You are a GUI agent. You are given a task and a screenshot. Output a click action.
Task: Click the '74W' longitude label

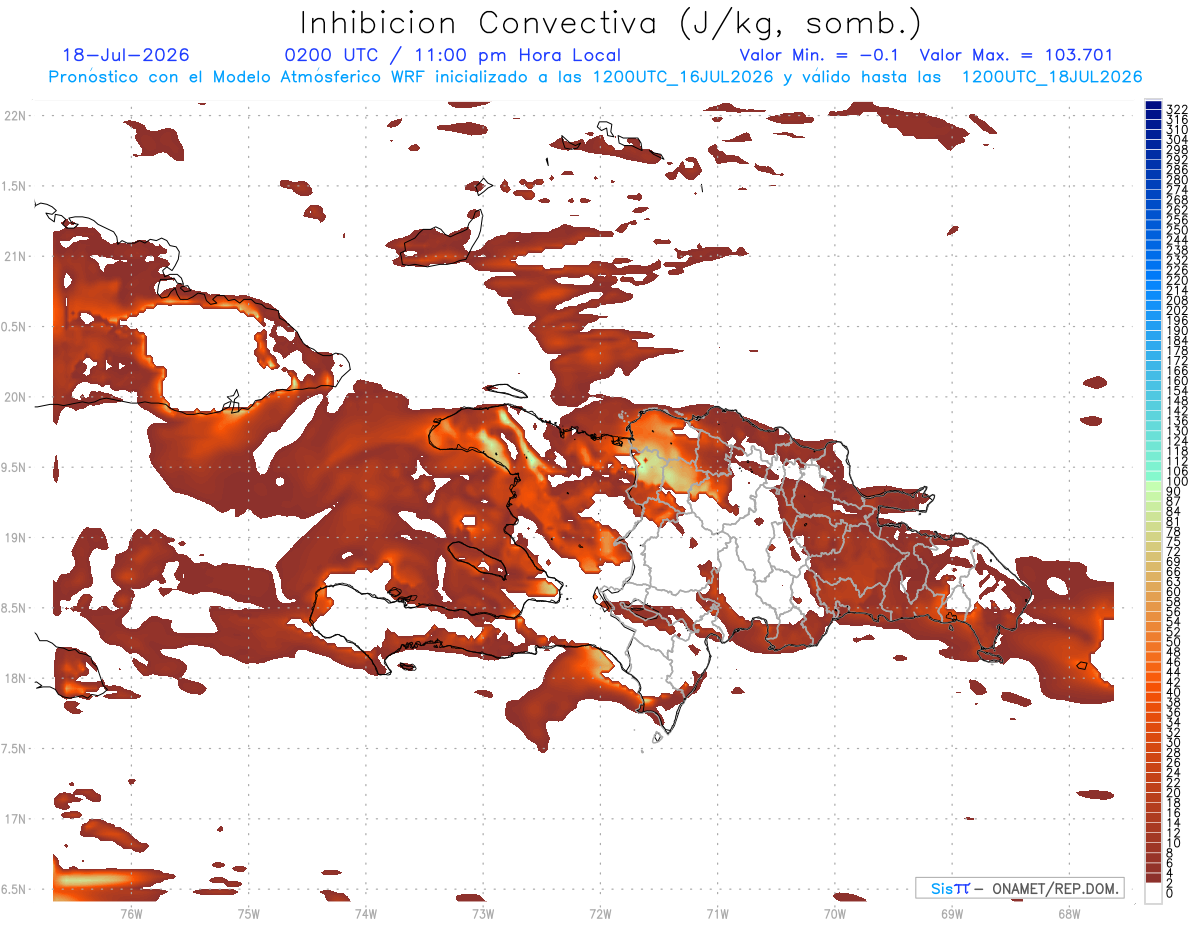tap(365, 913)
